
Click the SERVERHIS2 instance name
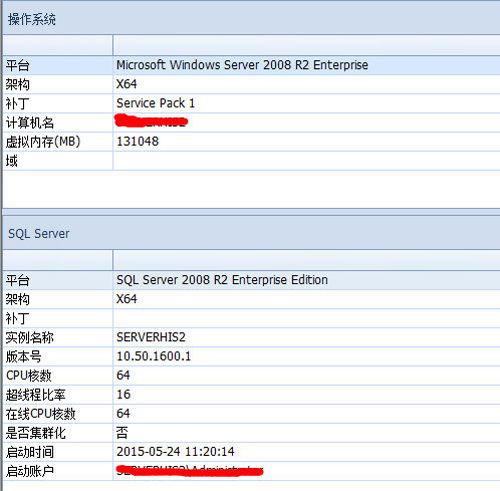coord(151,337)
